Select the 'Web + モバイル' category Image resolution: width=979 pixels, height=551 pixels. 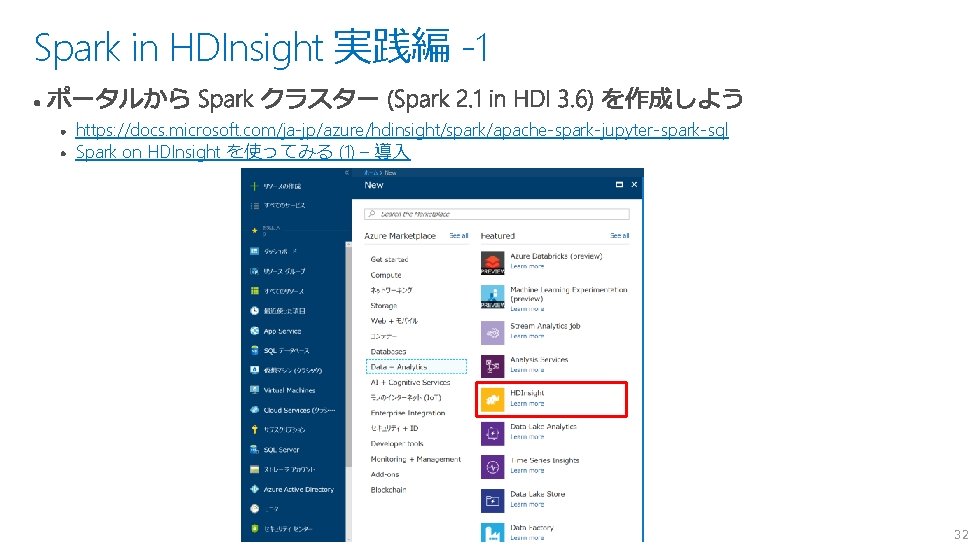tap(394, 321)
